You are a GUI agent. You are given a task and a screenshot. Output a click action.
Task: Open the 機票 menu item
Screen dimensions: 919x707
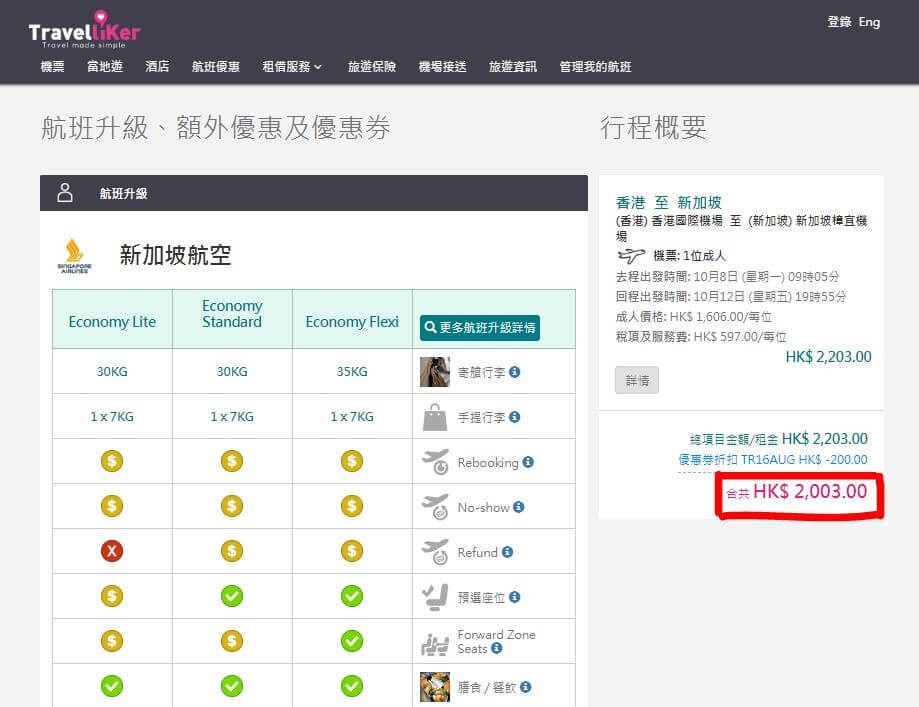pyautogui.click(x=52, y=67)
